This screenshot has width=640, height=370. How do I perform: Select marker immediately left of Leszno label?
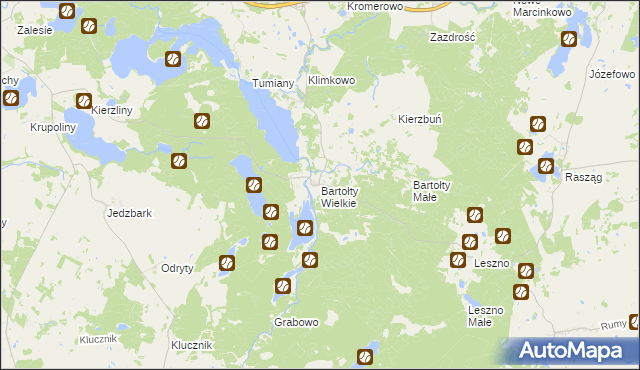coord(458,260)
